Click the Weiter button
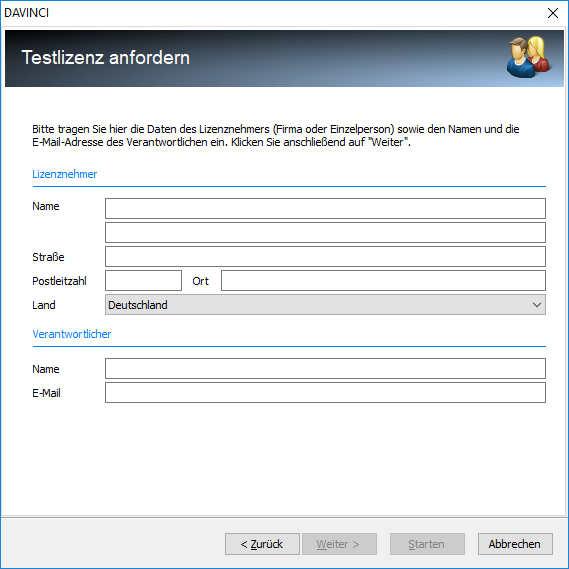 (x=339, y=544)
